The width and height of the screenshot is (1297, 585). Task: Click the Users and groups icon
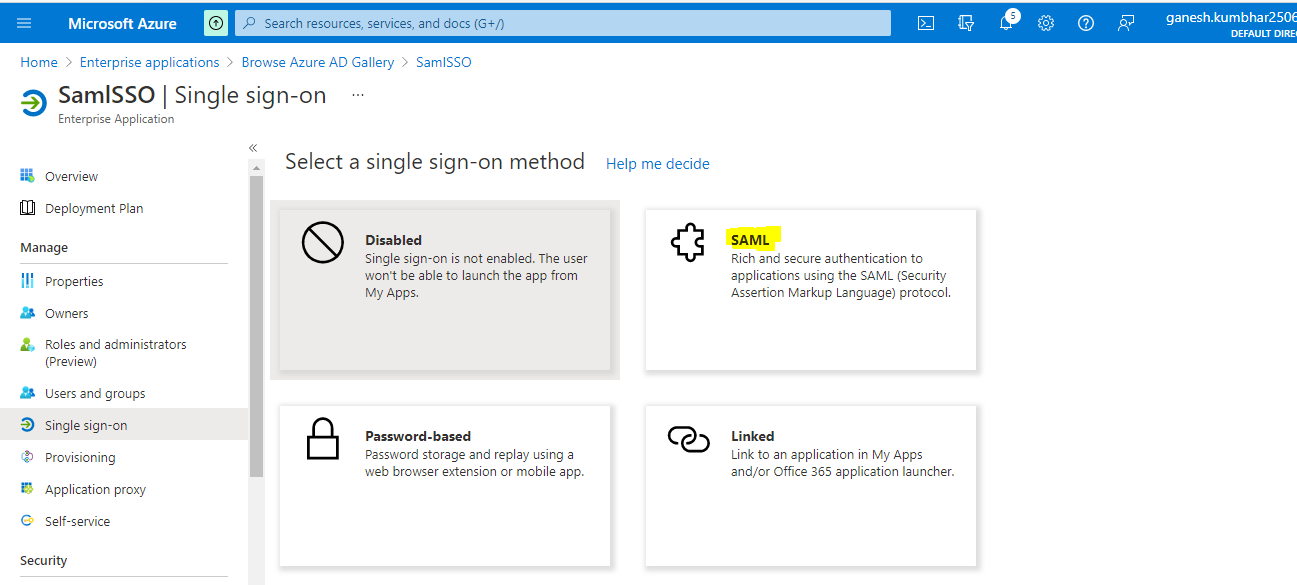(28, 393)
